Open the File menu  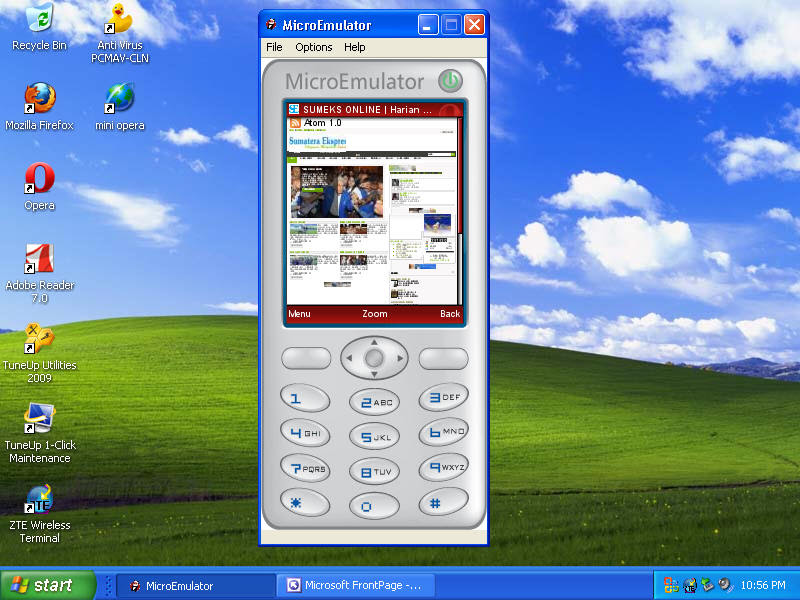click(274, 47)
